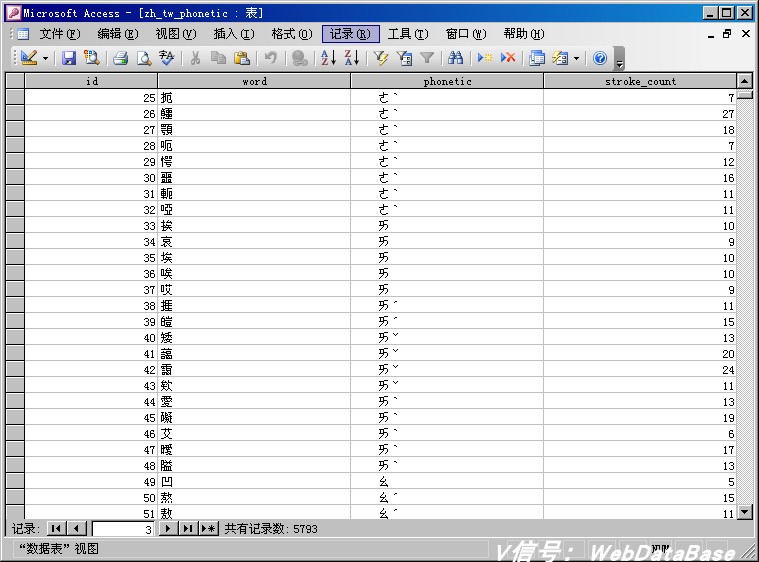Screen dimensions: 759x562
Task: Click the phonetic cell in row 46
Action: click(447, 433)
